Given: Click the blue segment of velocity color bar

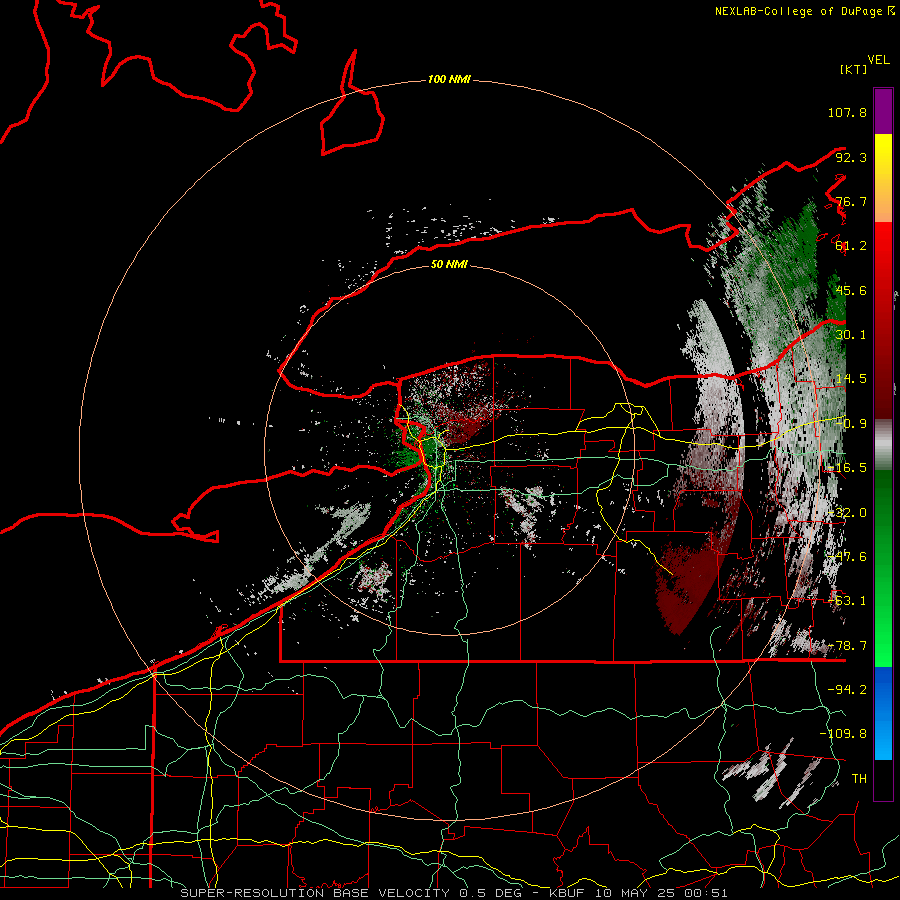Looking at the screenshot, I should (883, 713).
